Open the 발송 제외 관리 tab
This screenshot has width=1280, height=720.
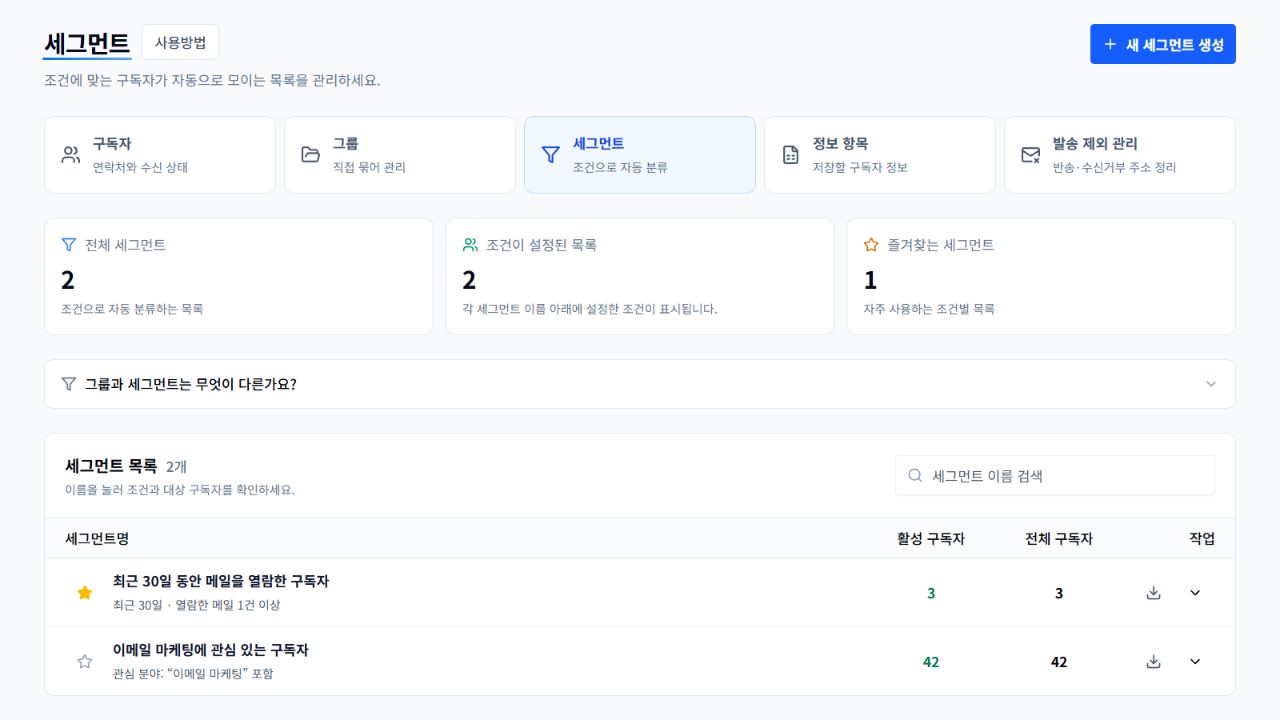pos(1120,155)
